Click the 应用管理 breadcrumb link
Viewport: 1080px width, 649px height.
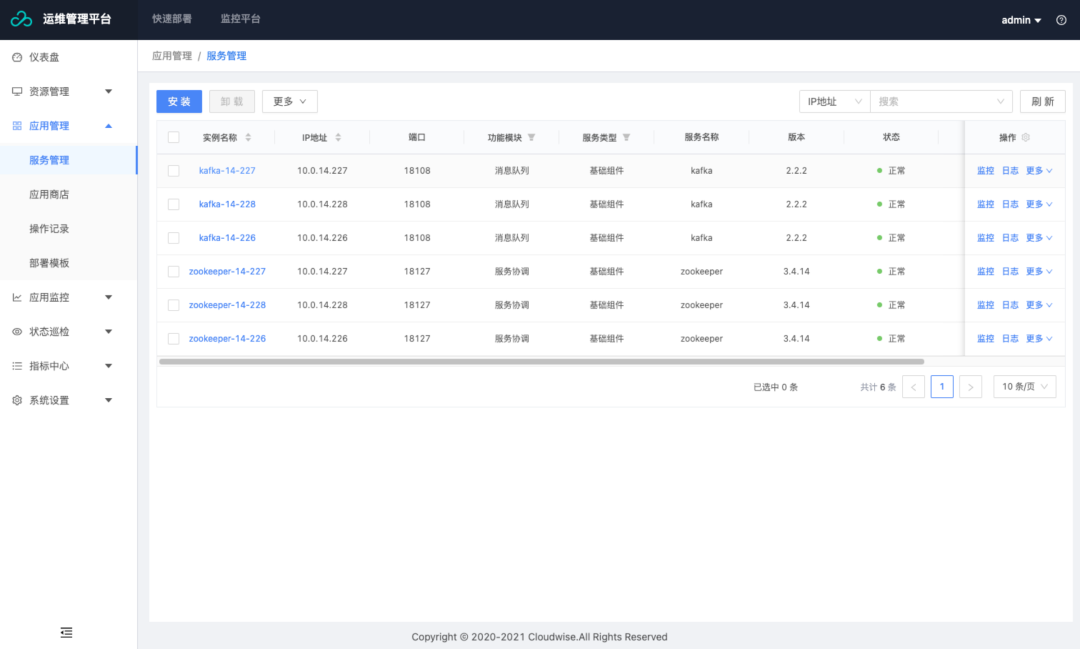[x=172, y=56]
